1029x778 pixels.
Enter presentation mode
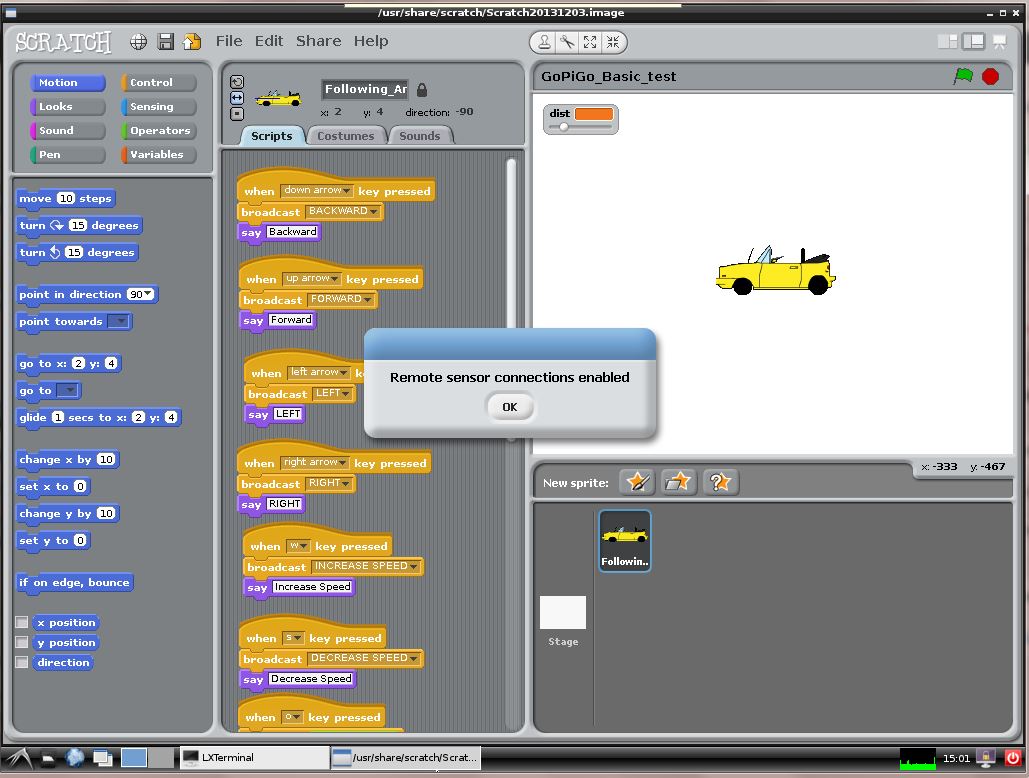coord(999,42)
